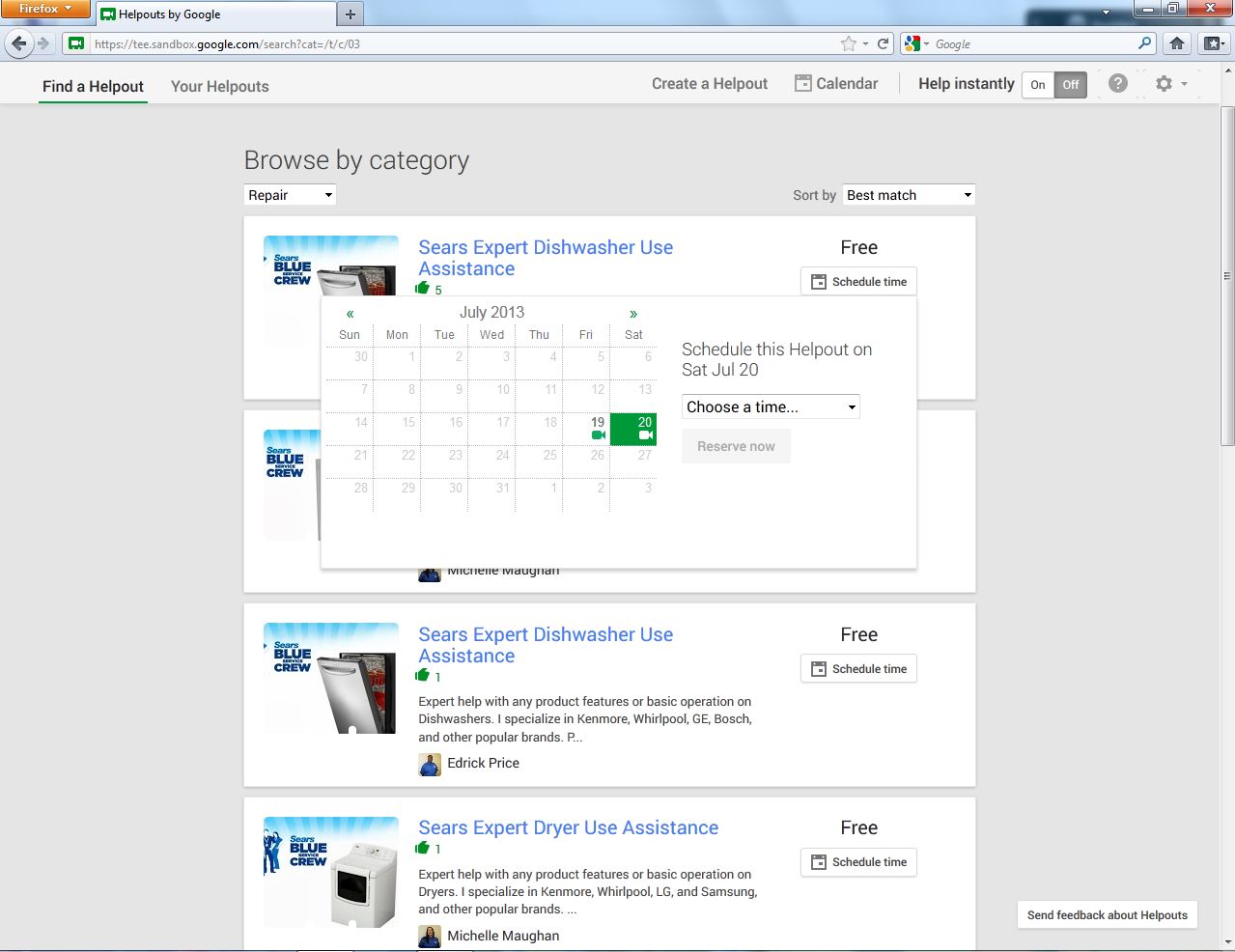The width and height of the screenshot is (1235, 952).
Task: Click the bookmark star icon in address bar
Action: point(849,43)
